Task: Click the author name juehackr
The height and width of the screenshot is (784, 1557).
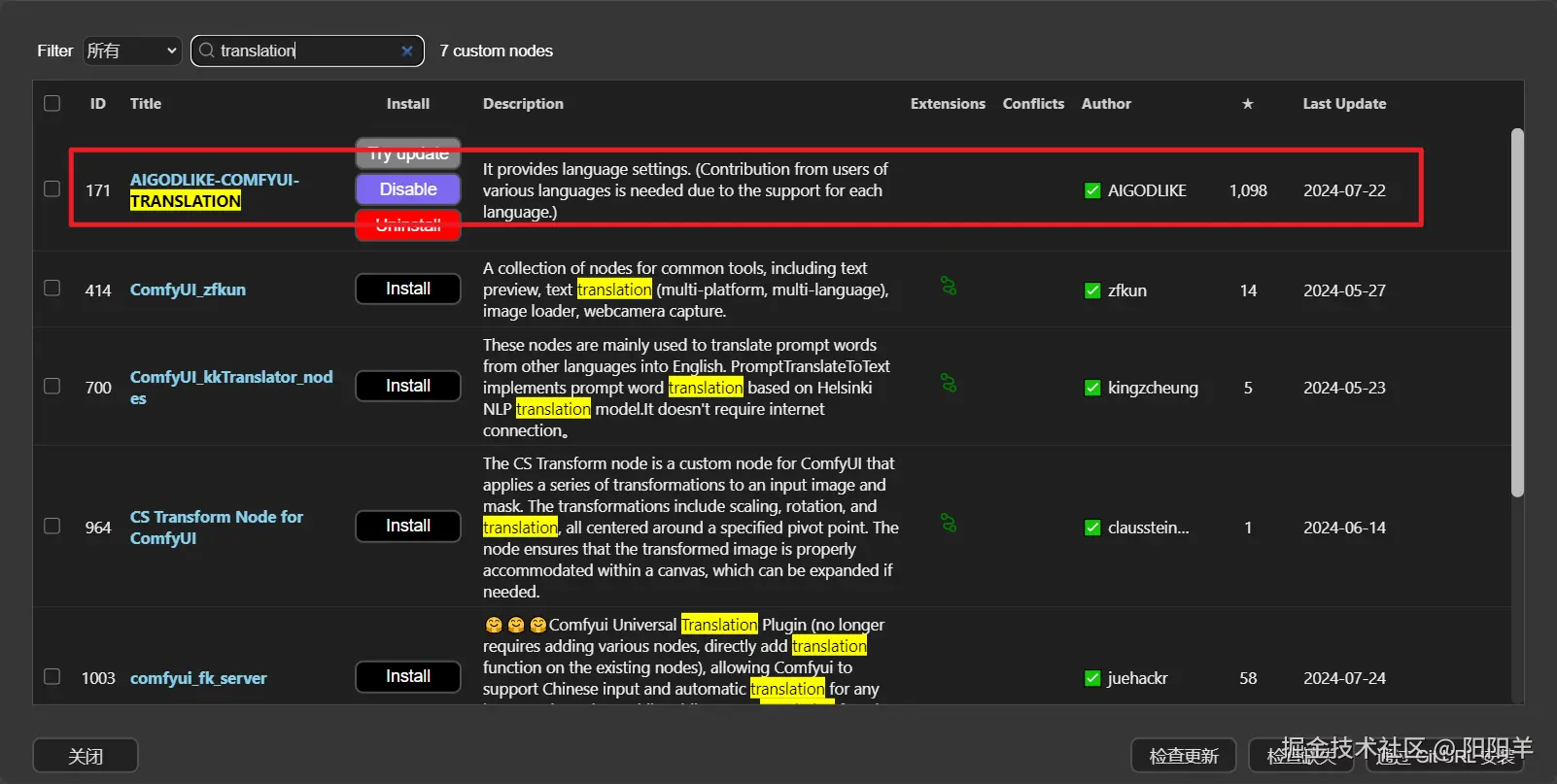Action: [1137, 678]
